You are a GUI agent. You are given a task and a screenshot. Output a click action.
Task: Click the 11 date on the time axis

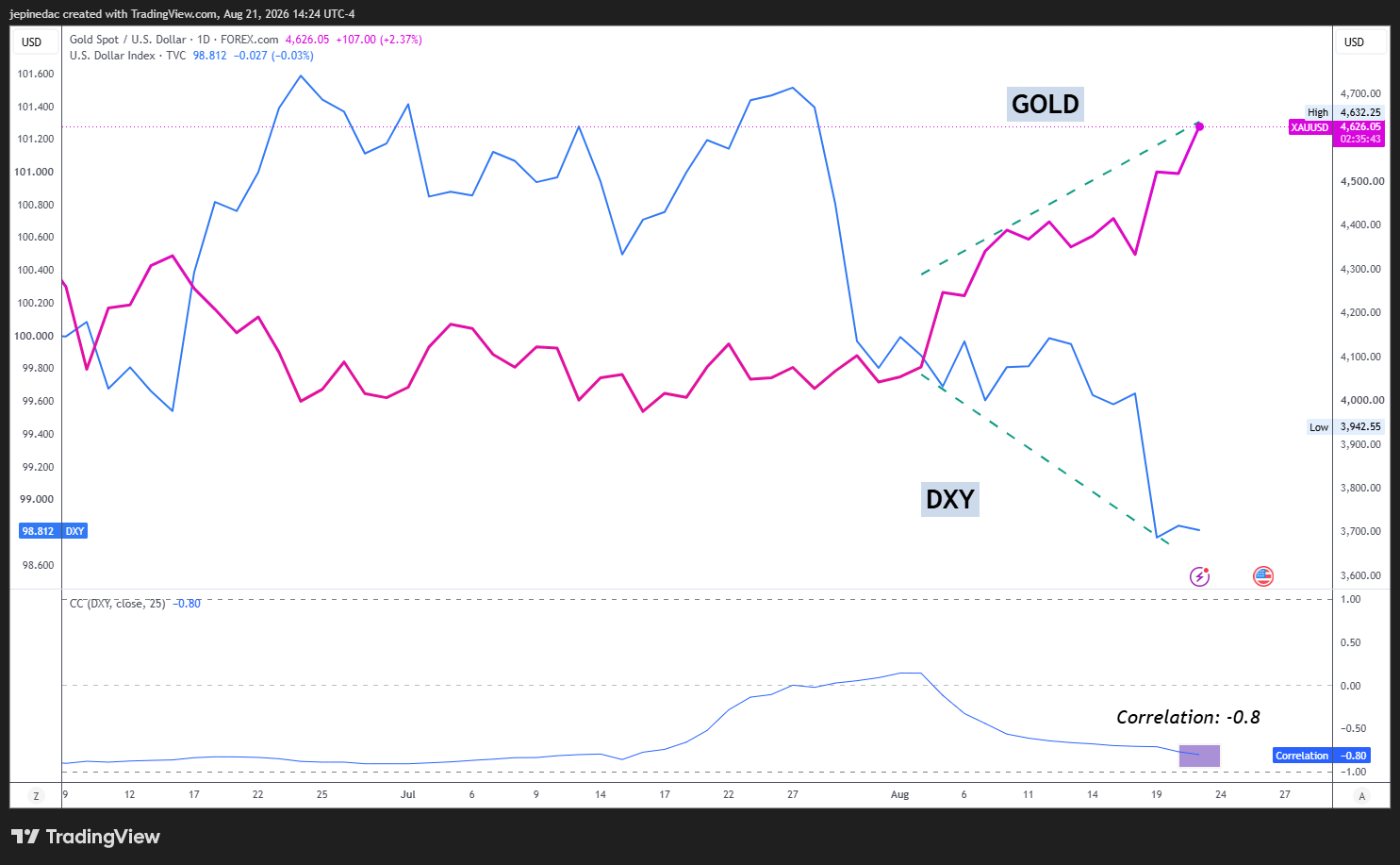pos(1029,794)
